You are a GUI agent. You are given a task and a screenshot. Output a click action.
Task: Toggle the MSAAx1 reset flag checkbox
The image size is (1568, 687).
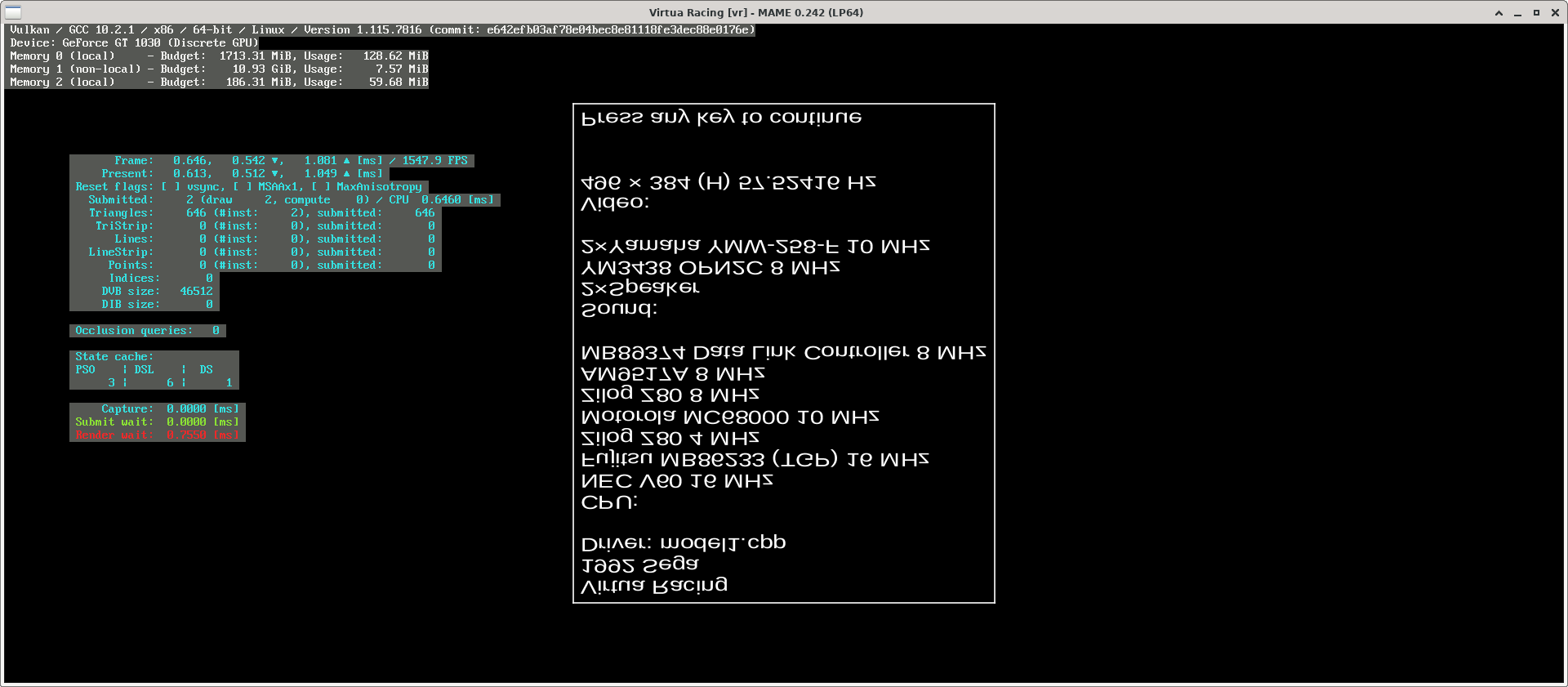[243, 187]
